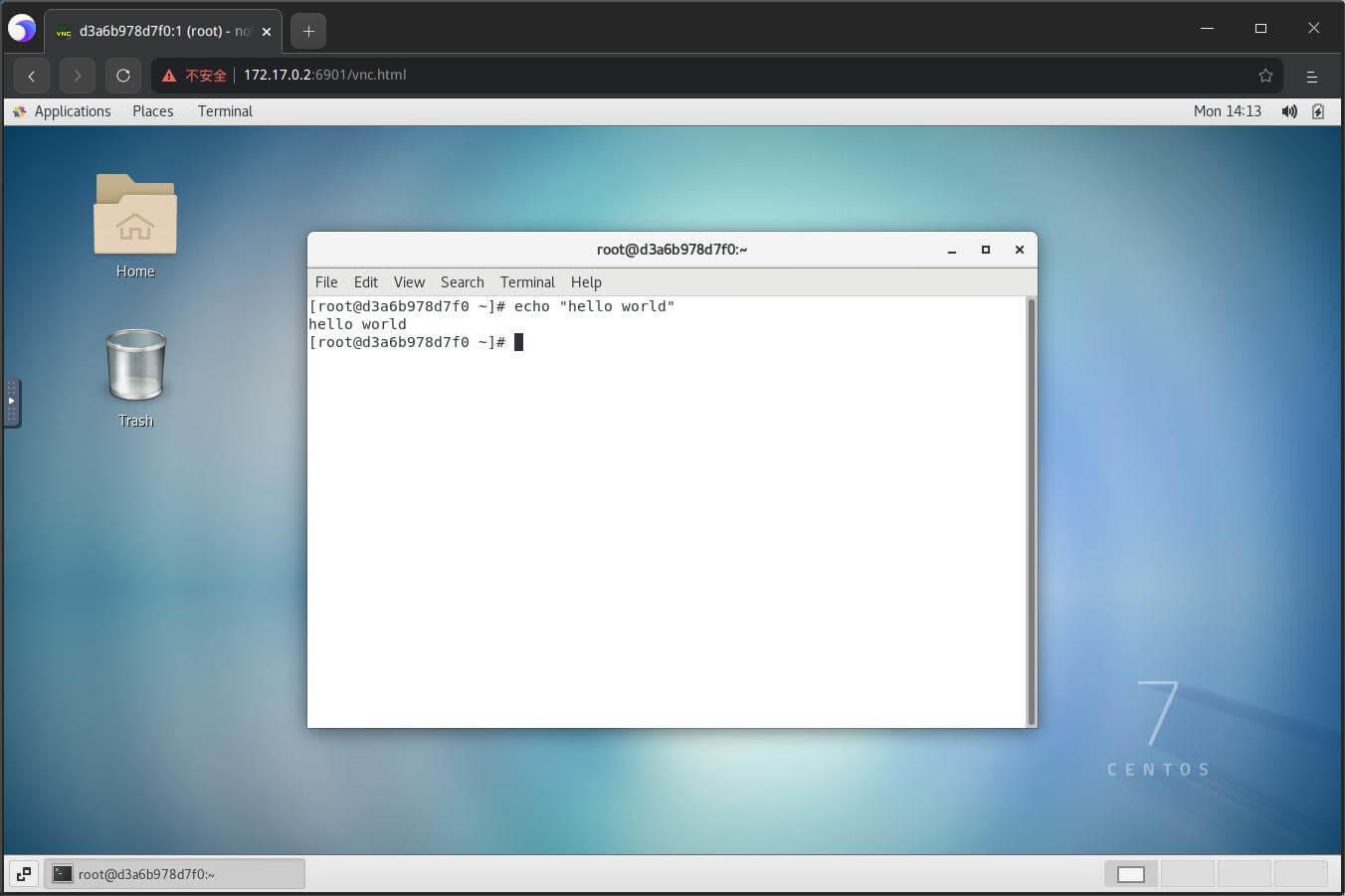Screen dimensions: 1345x896
Task: Open the calendar by clicking Mon 14:13
Action: pyautogui.click(x=1228, y=110)
